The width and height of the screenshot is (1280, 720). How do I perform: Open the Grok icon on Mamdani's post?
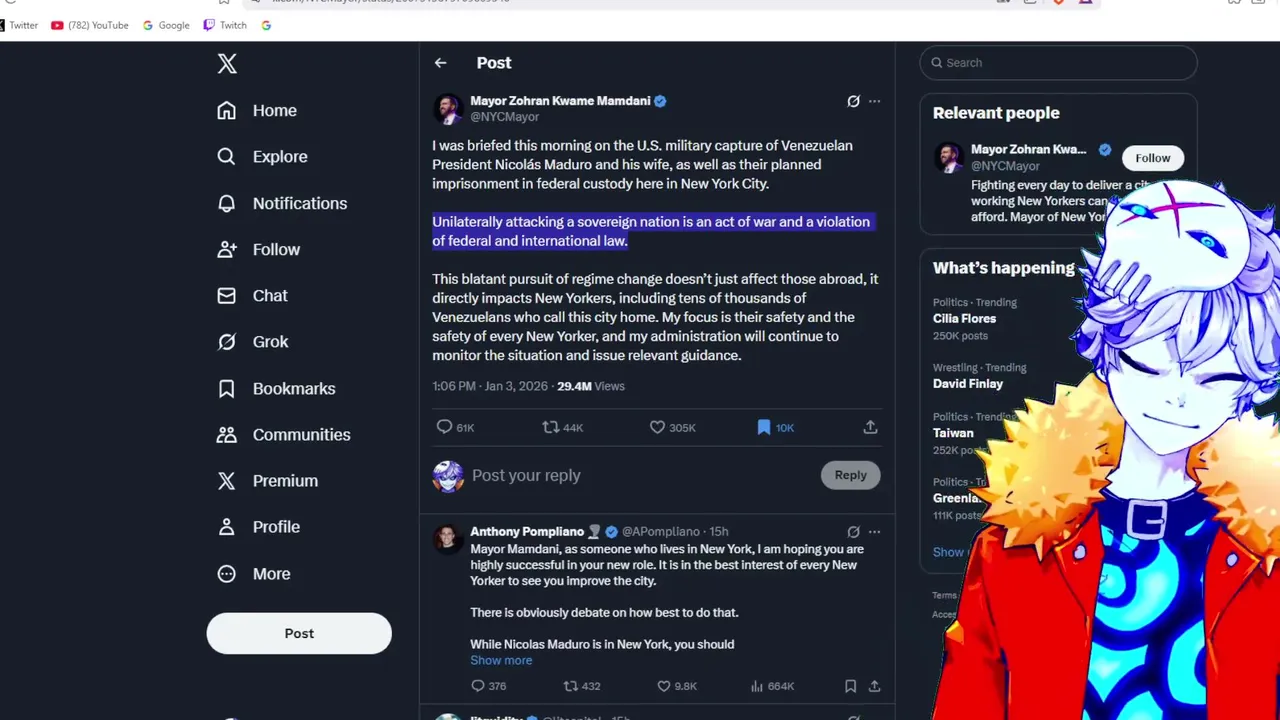click(x=853, y=101)
